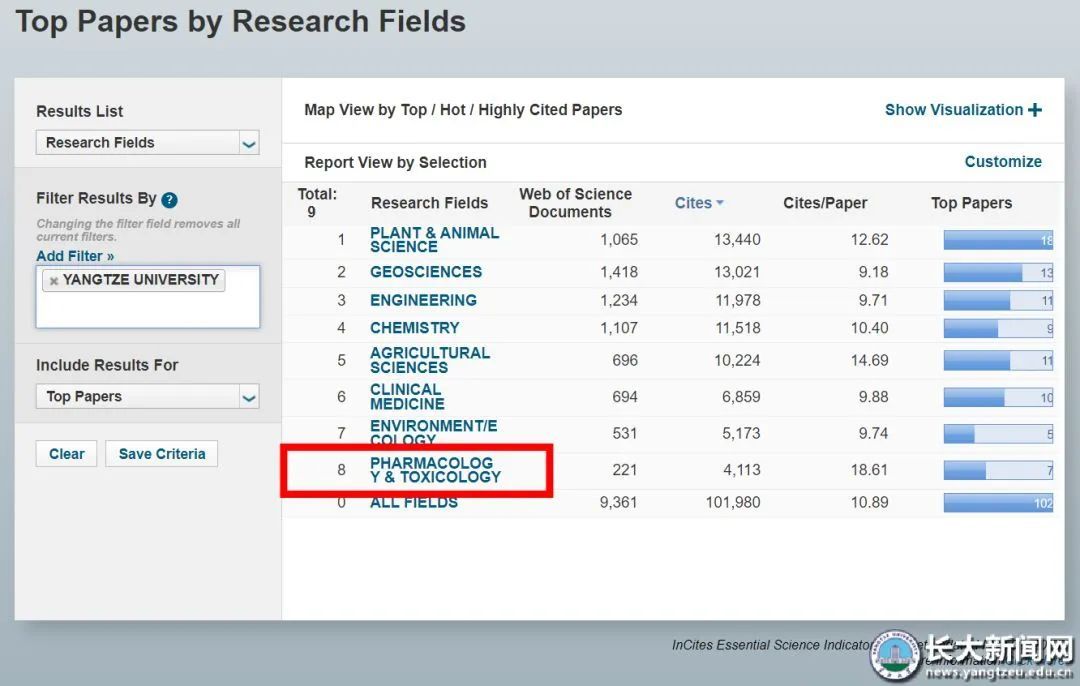Click inside the filter input box

tap(147, 310)
